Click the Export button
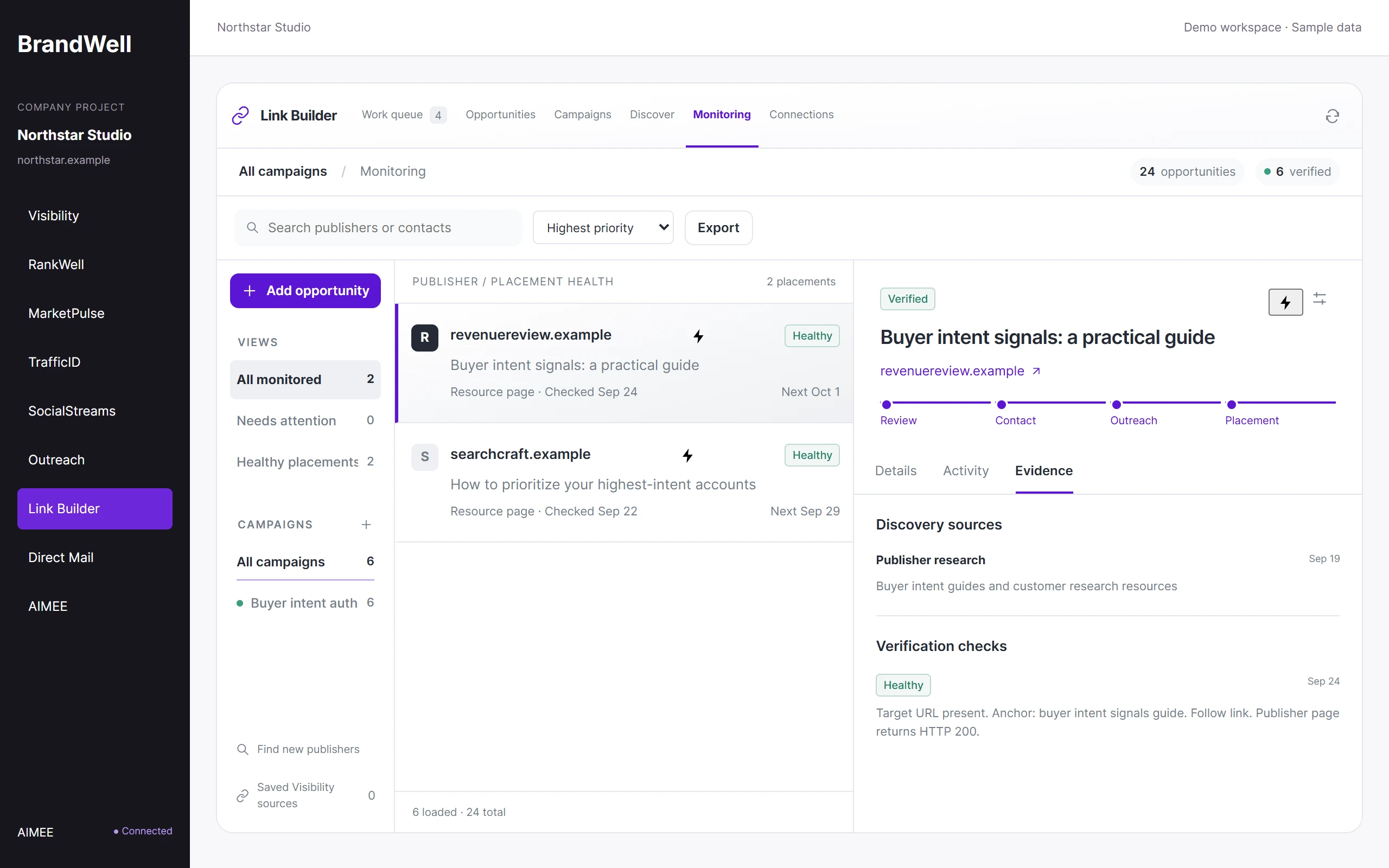1389x868 pixels. (718, 227)
